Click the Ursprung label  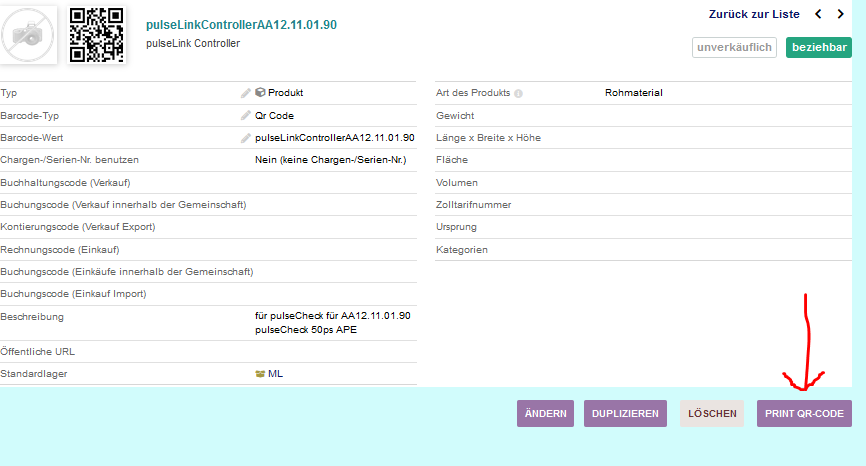(x=456, y=227)
